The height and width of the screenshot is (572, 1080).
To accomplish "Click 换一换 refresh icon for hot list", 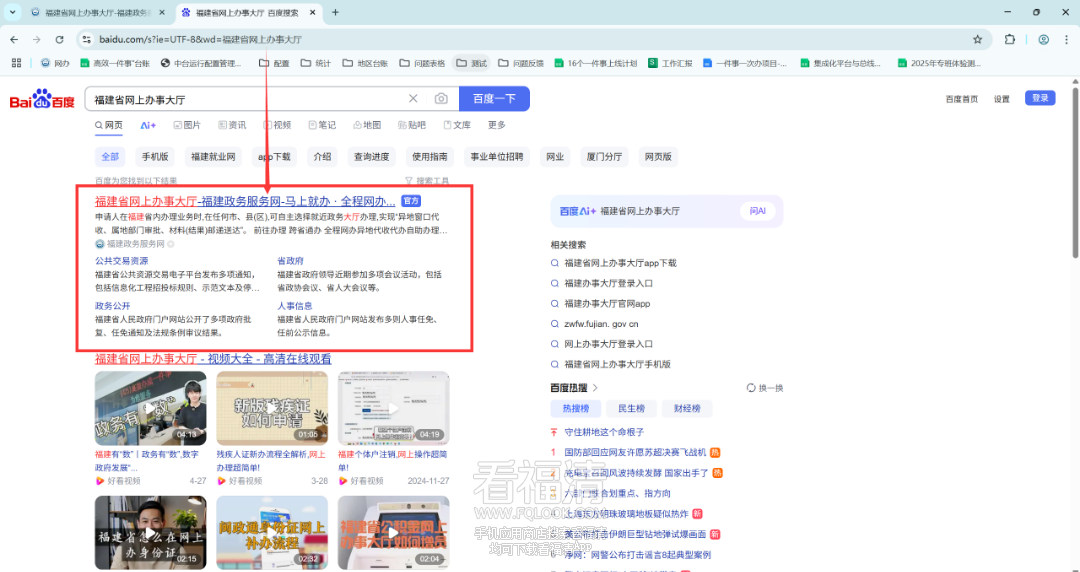I will (752, 388).
